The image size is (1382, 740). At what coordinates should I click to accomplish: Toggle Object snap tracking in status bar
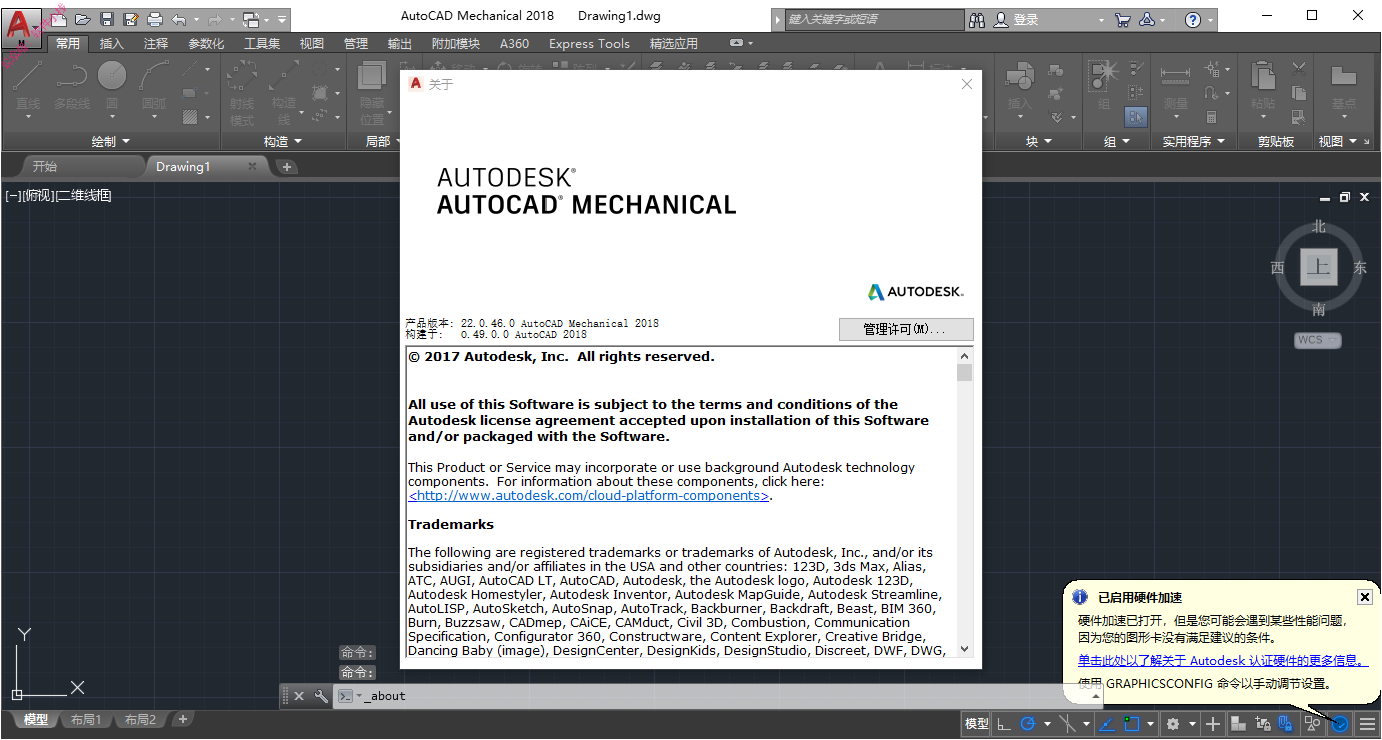click(x=1107, y=724)
